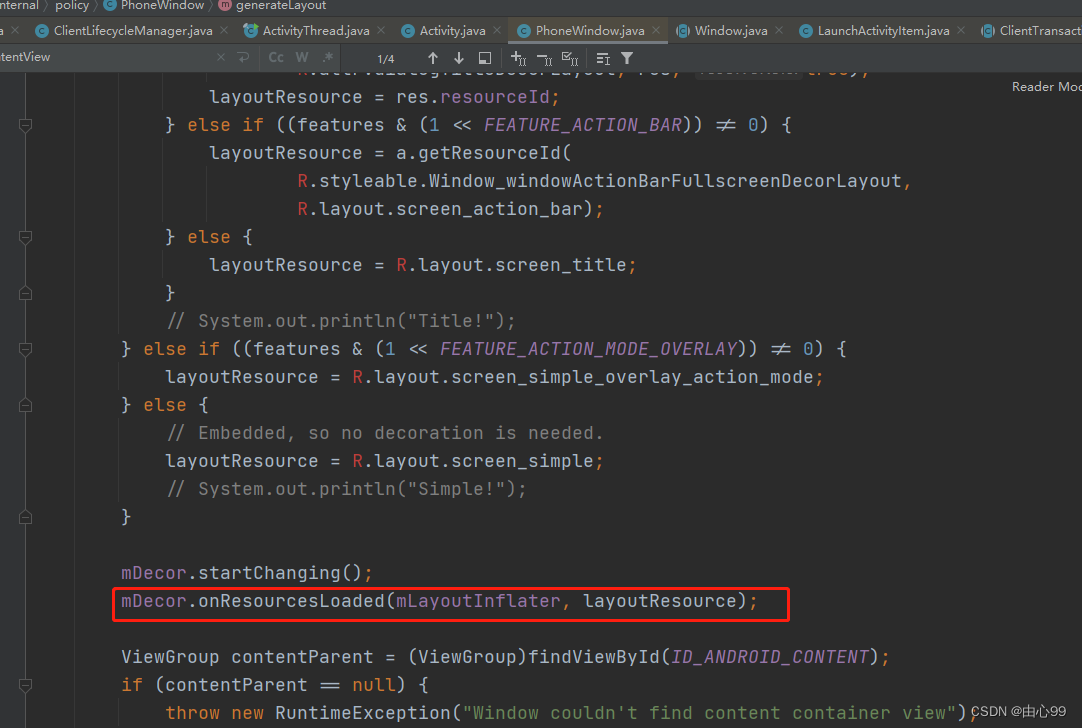Clear the search text with the X button
The image size is (1082, 728).
tap(221, 57)
